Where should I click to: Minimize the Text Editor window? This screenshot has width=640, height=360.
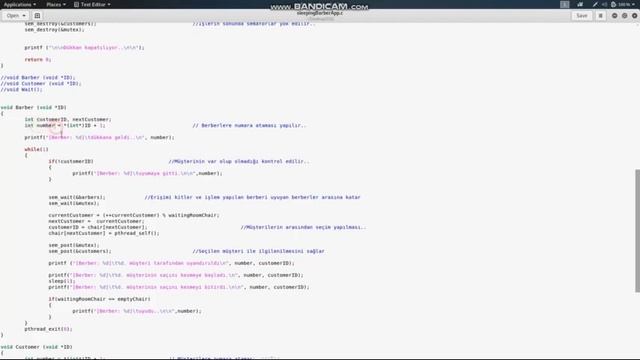(615, 16)
